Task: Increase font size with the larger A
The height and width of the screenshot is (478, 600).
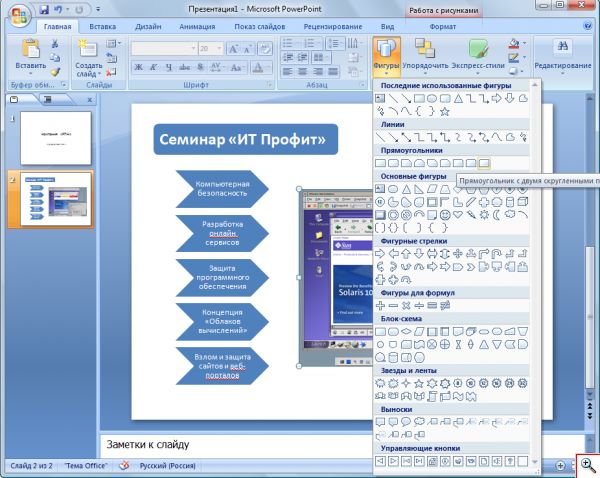Action: click(x=233, y=49)
